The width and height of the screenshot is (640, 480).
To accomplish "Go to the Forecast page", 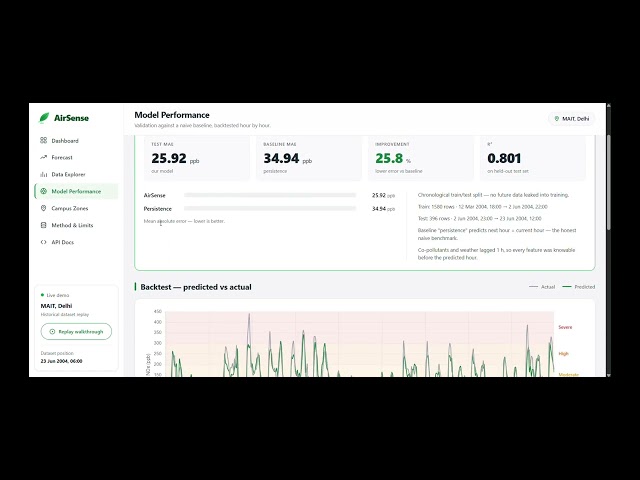I will [76, 157].
